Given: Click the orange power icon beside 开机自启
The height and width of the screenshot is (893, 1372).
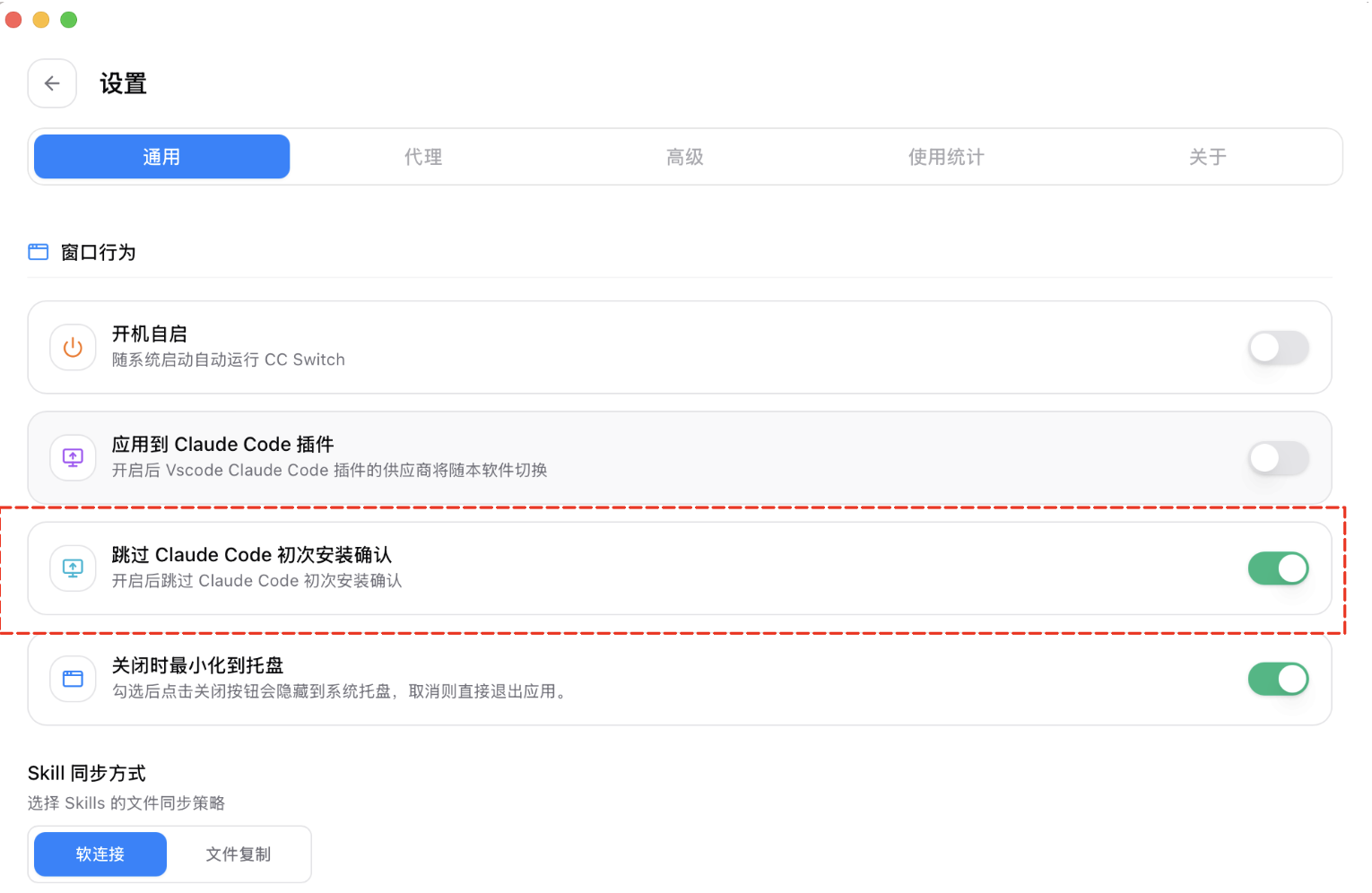Looking at the screenshot, I should pos(73,347).
